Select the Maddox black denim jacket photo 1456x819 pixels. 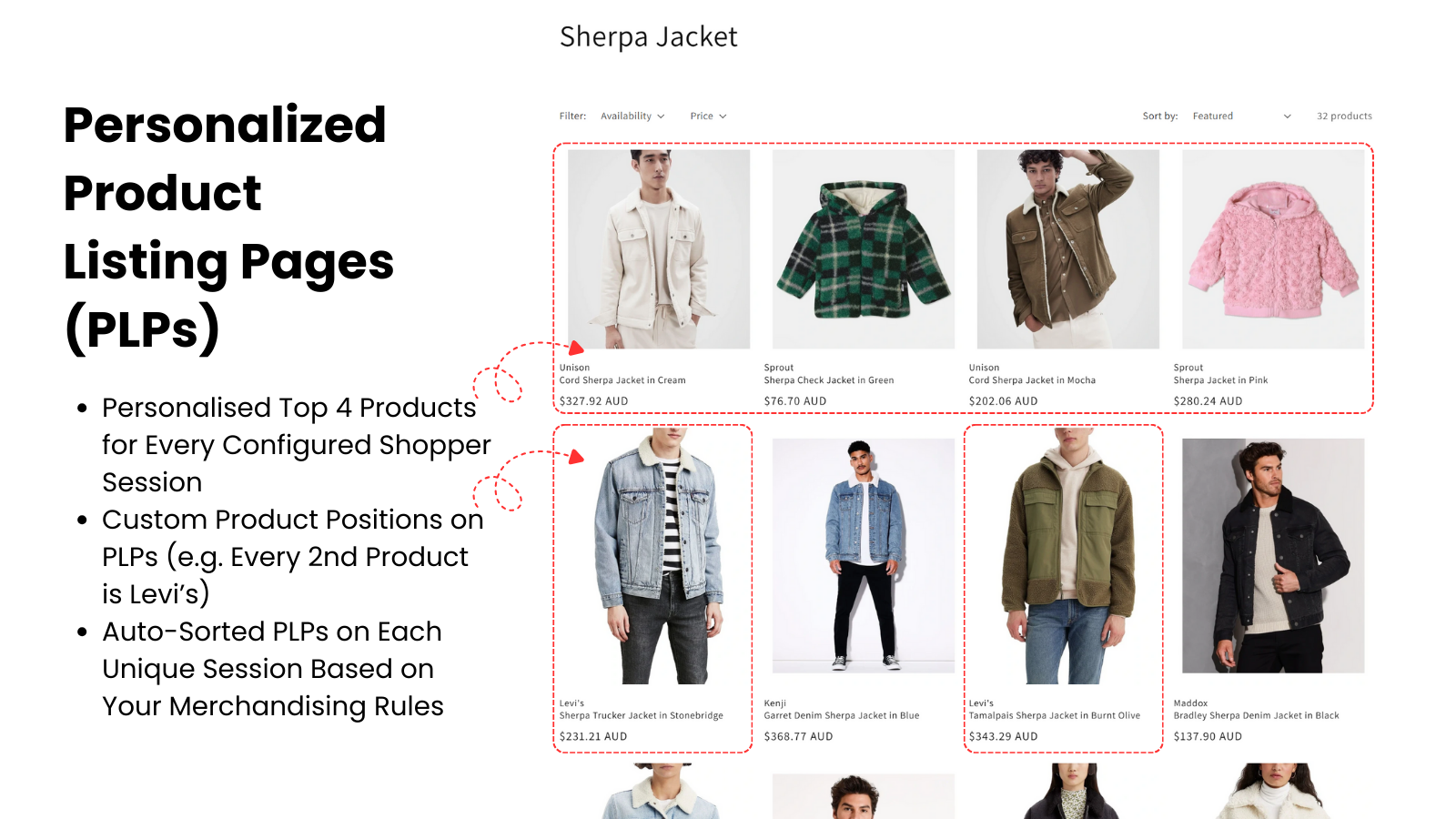(x=1273, y=556)
